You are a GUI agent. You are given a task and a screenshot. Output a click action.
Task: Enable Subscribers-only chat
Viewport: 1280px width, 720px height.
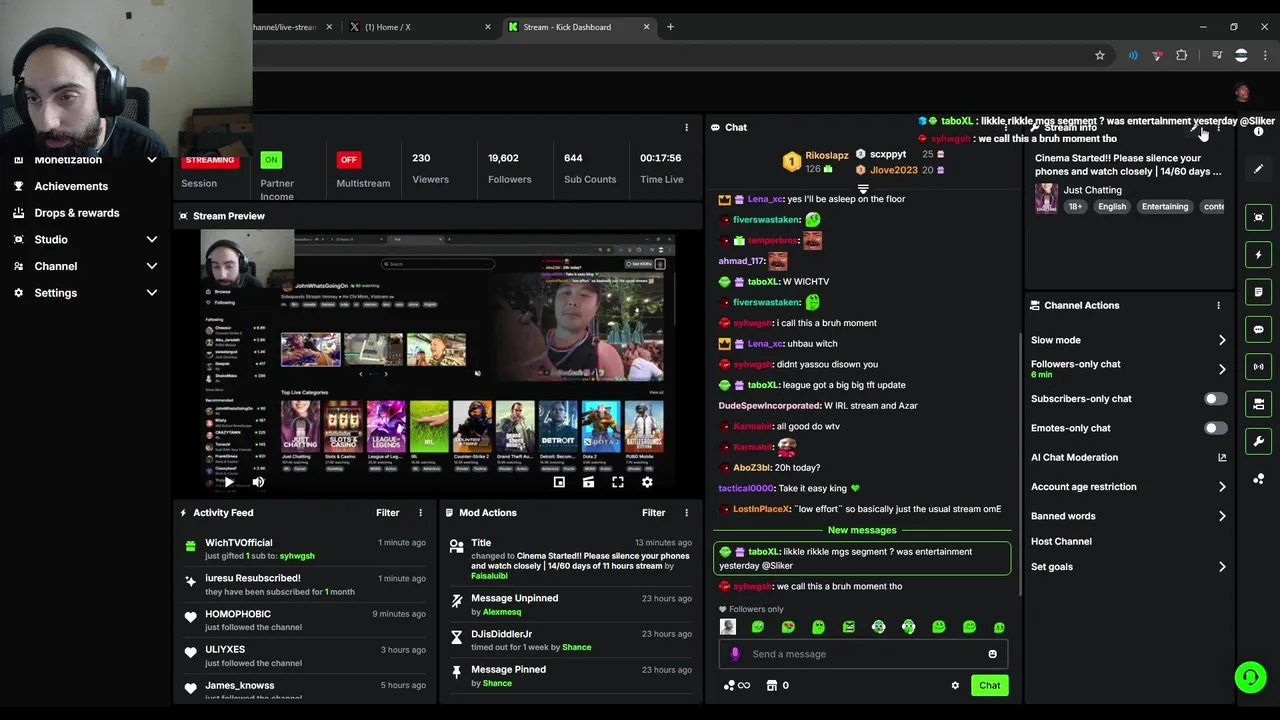coord(1215,399)
